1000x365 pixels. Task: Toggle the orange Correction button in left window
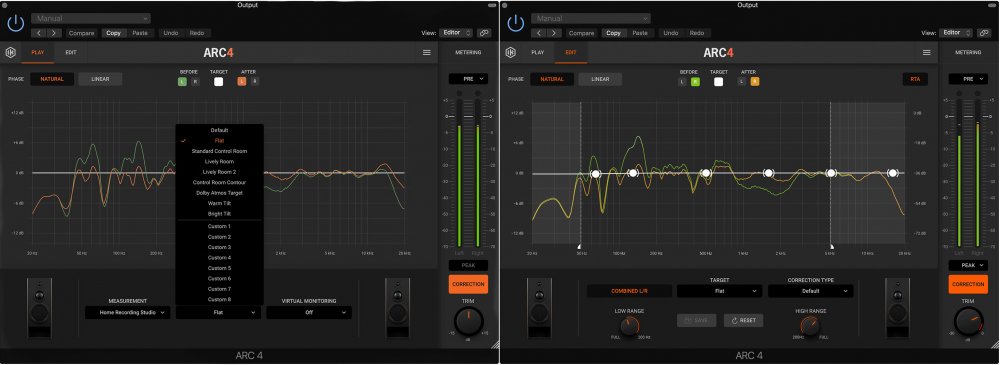point(468,285)
